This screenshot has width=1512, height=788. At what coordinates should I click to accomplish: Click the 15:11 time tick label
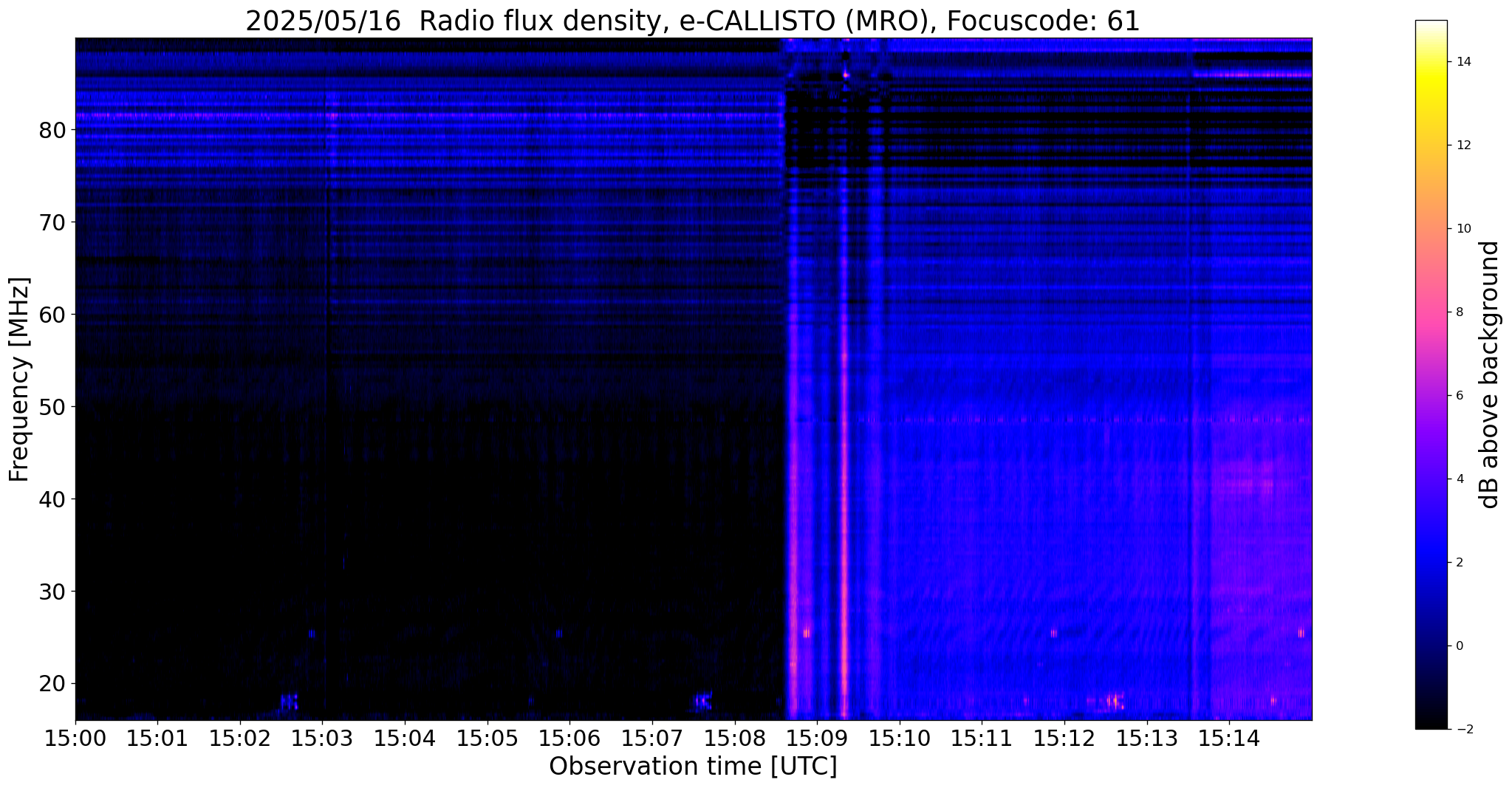(982, 738)
